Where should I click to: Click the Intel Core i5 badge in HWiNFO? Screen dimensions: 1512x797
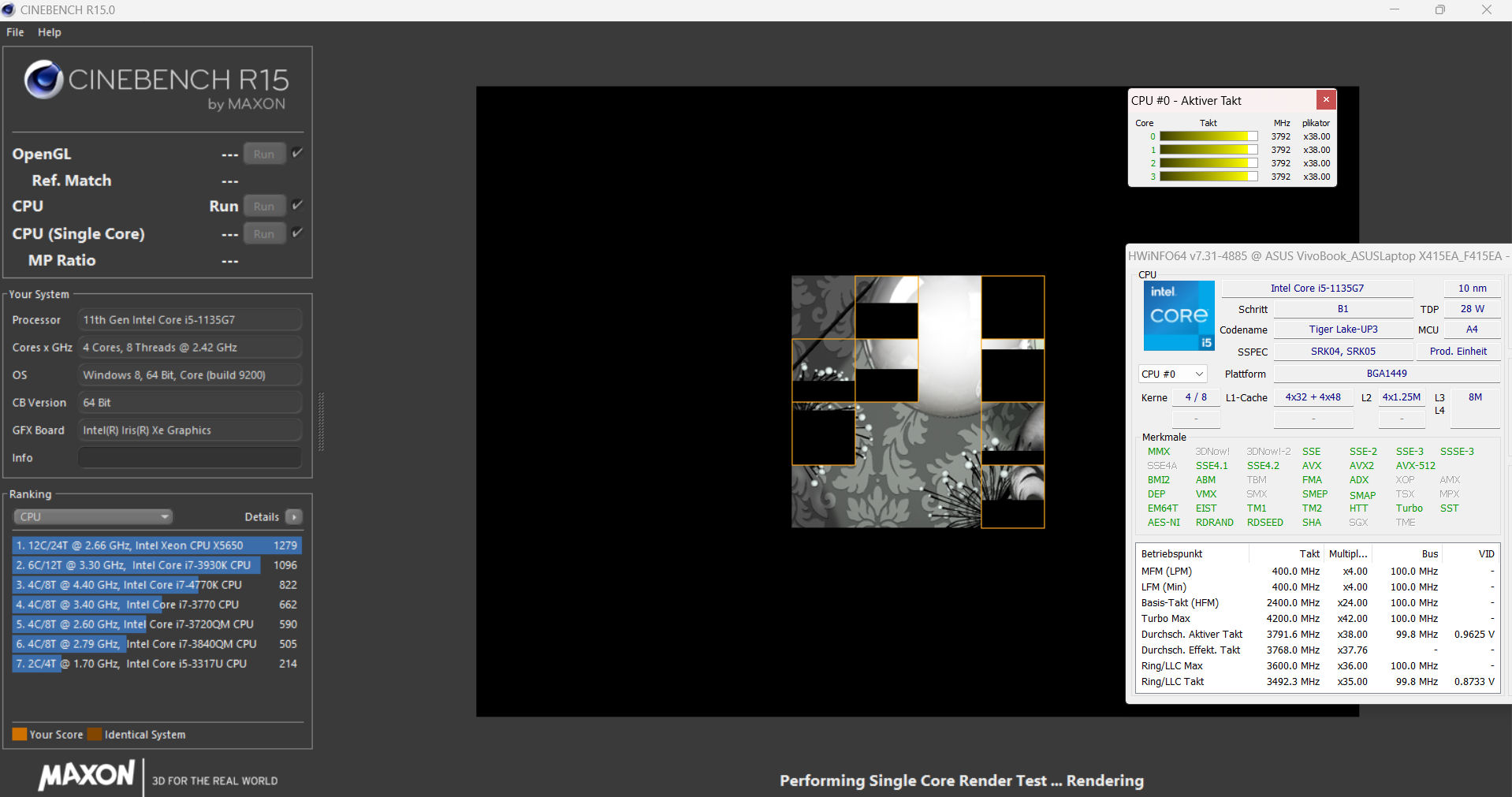(1179, 316)
